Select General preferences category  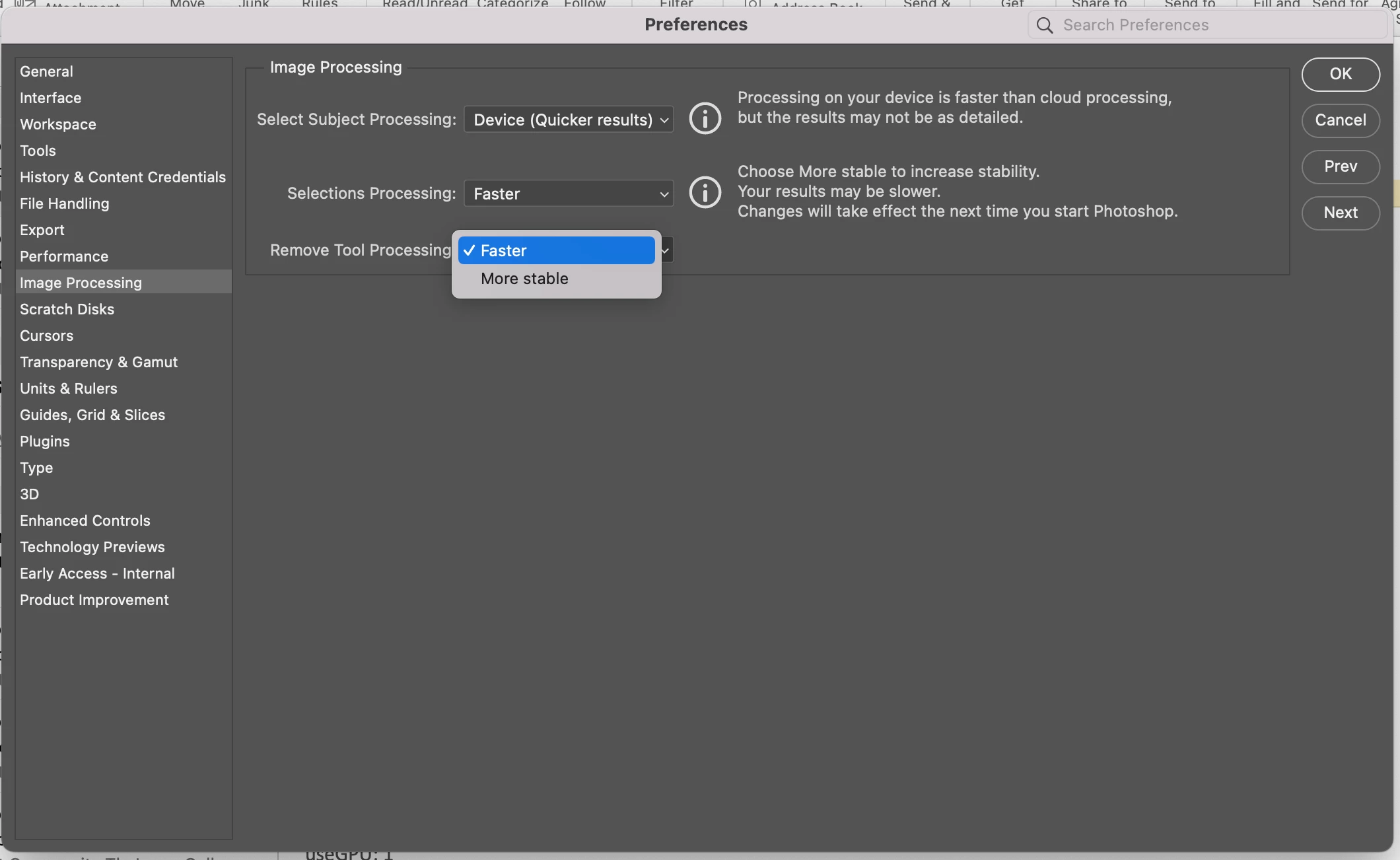coord(46,71)
